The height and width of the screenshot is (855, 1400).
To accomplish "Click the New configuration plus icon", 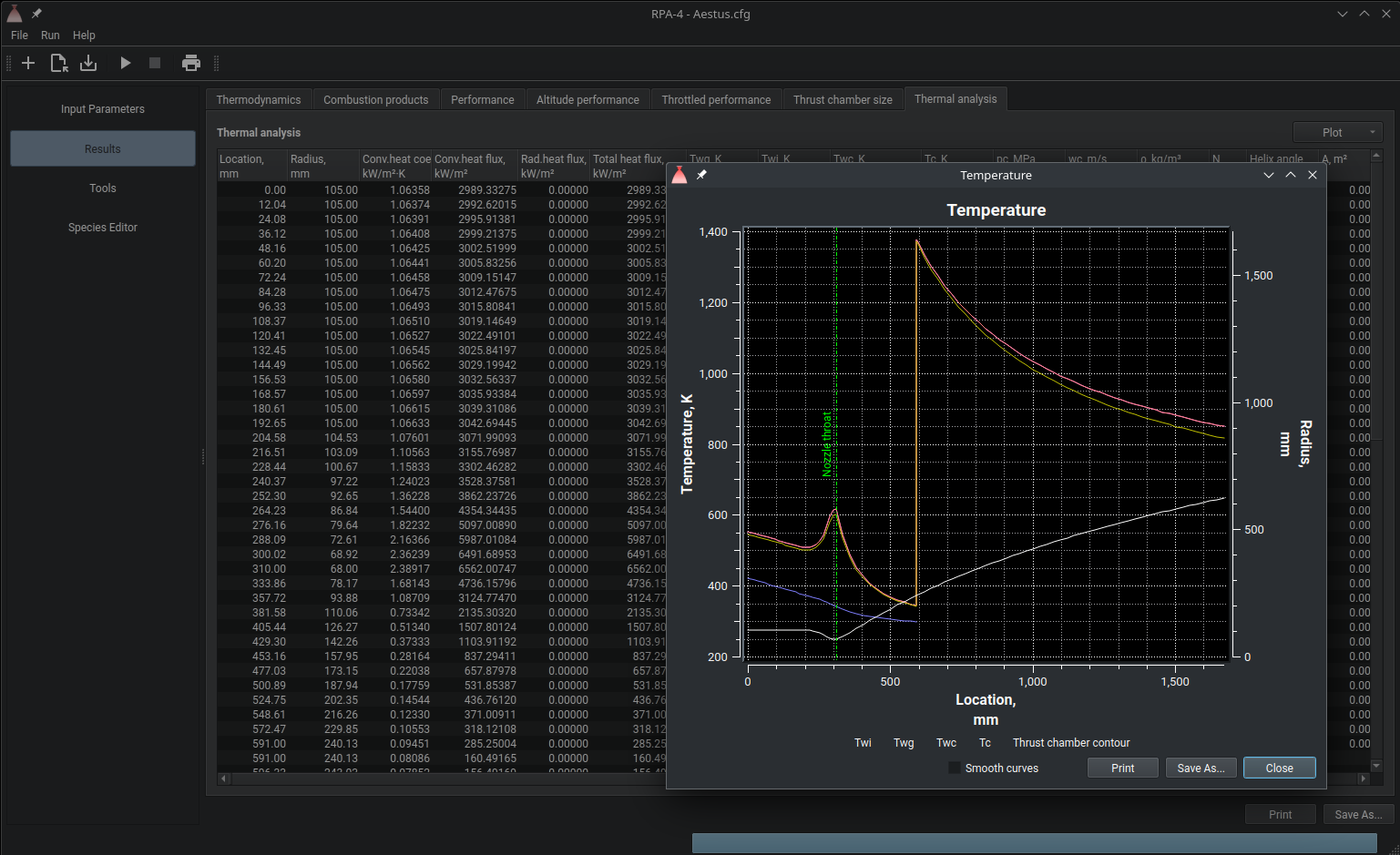I will 28,63.
